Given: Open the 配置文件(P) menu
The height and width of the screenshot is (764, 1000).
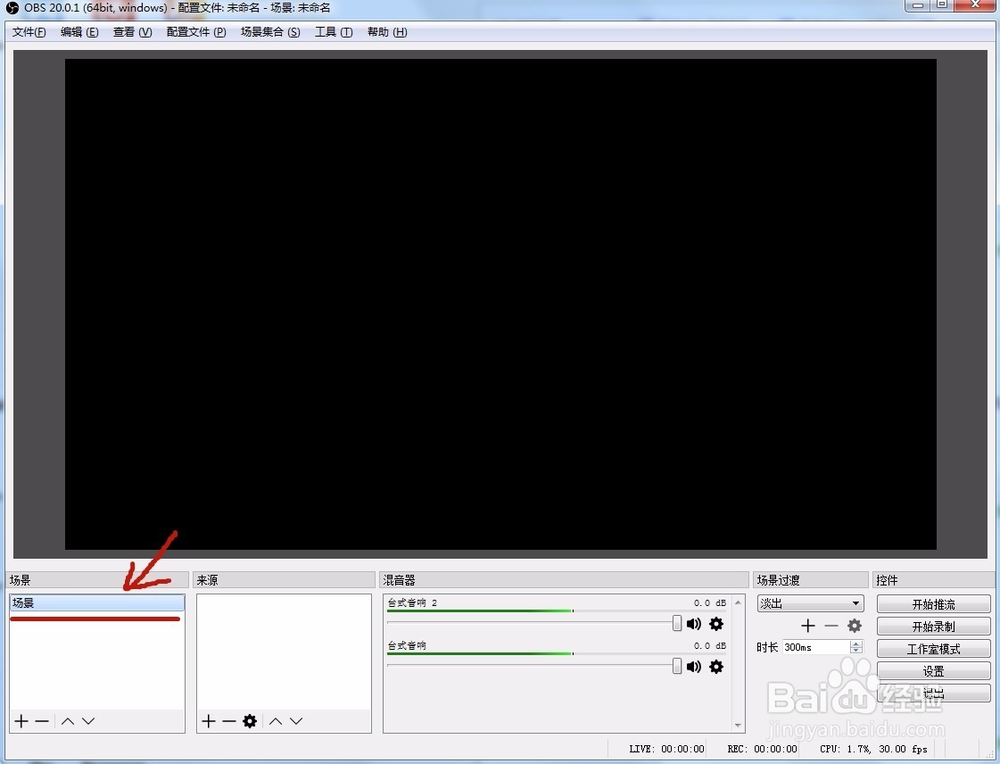Looking at the screenshot, I should pos(196,32).
